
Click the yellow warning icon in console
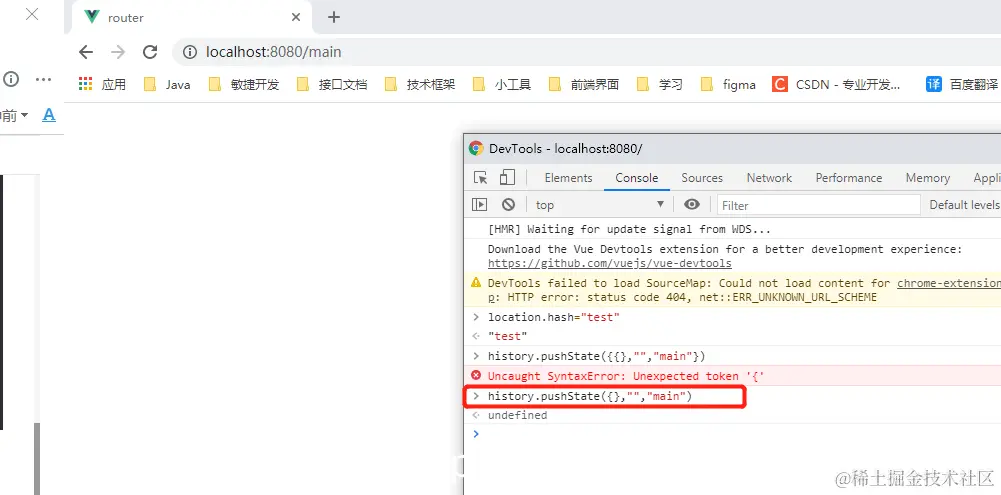pos(476,282)
